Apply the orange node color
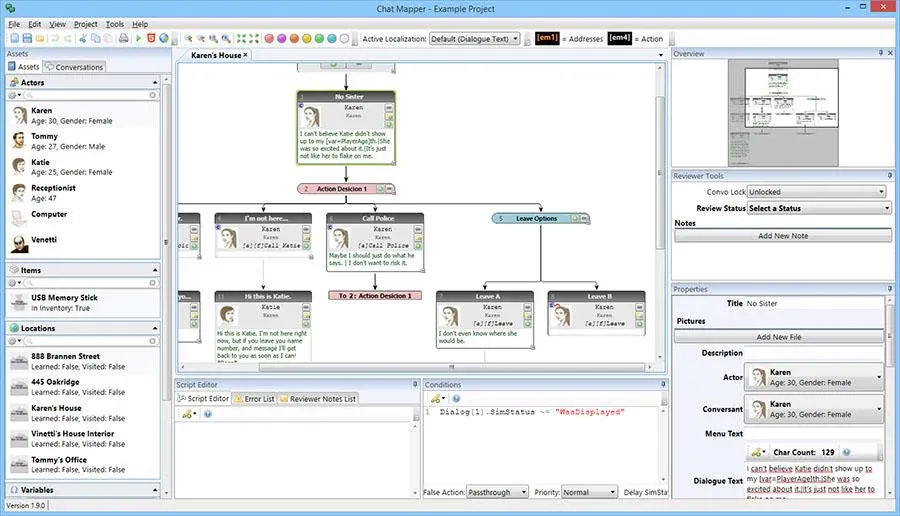This screenshot has width=900, height=516. pos(294,38)
